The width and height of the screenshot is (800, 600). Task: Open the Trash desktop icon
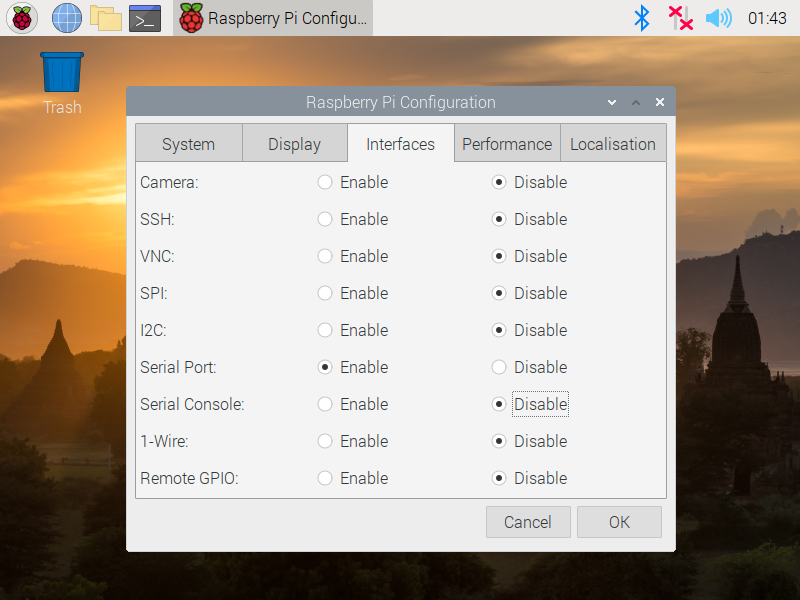(62, 84)
